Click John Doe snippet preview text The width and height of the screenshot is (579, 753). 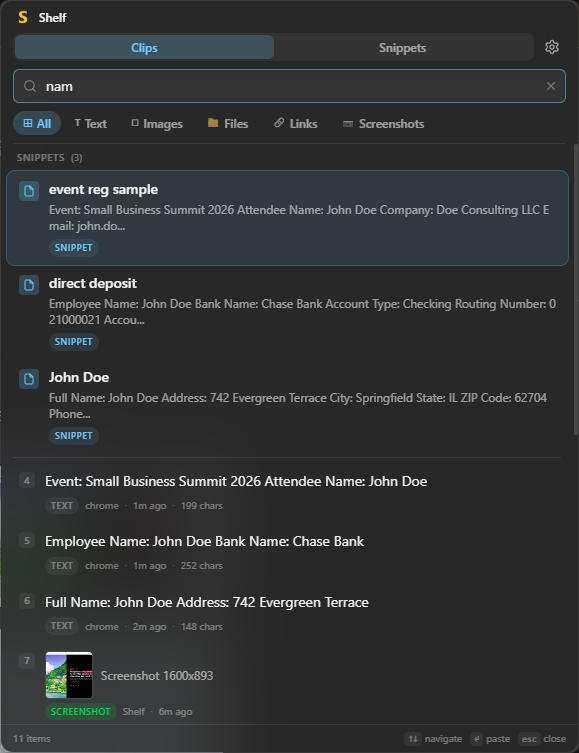pos(298,406)
